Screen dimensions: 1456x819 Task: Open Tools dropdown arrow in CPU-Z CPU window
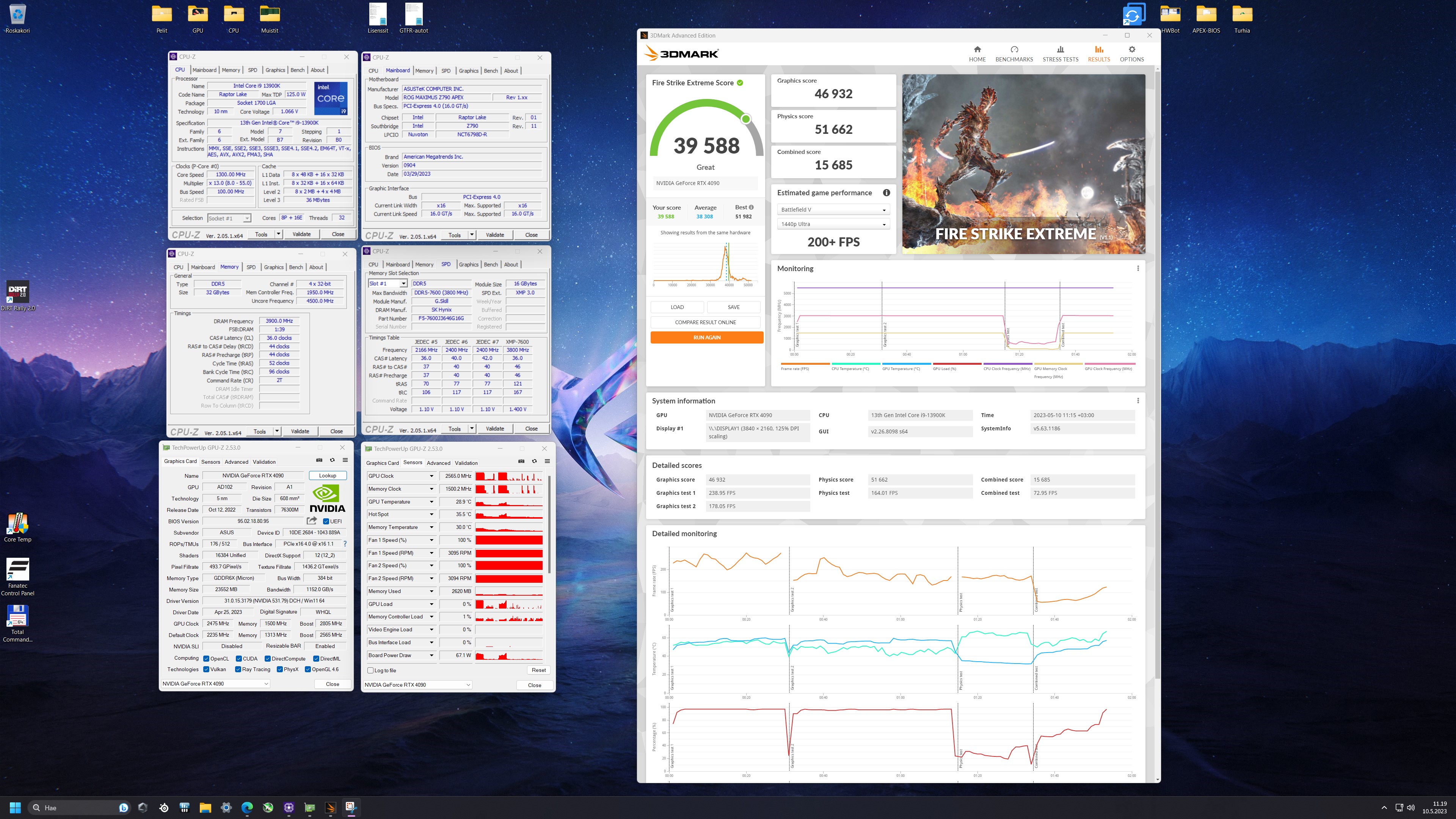(x=278, y=234)
